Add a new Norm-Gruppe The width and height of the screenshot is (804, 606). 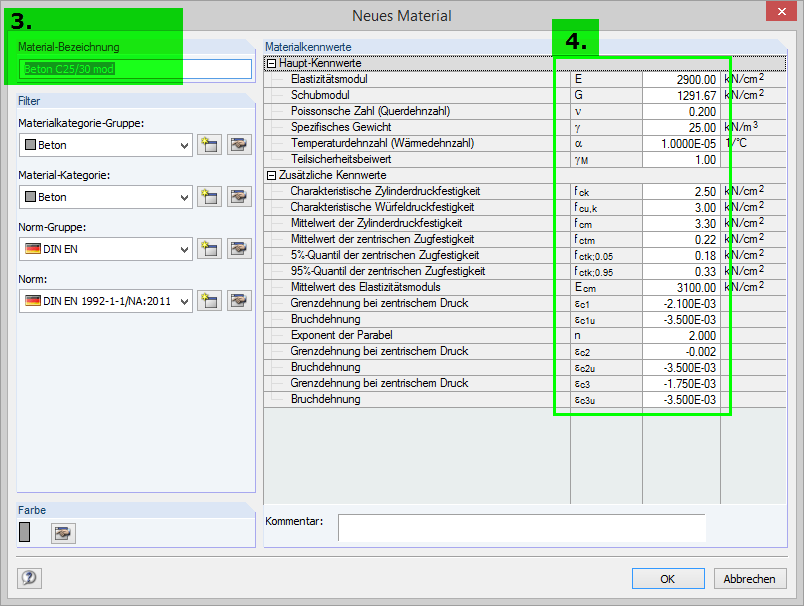(x=209, y=248)
